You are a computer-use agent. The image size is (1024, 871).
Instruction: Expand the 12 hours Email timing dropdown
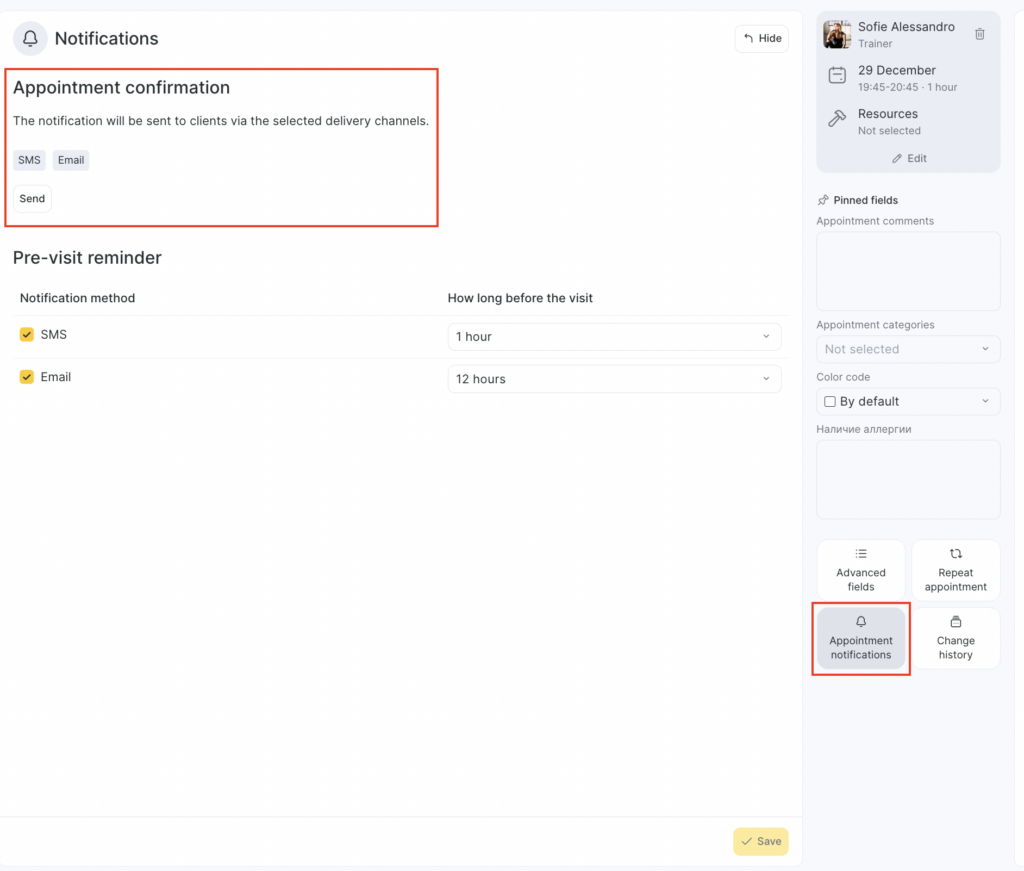pos(614,379)
